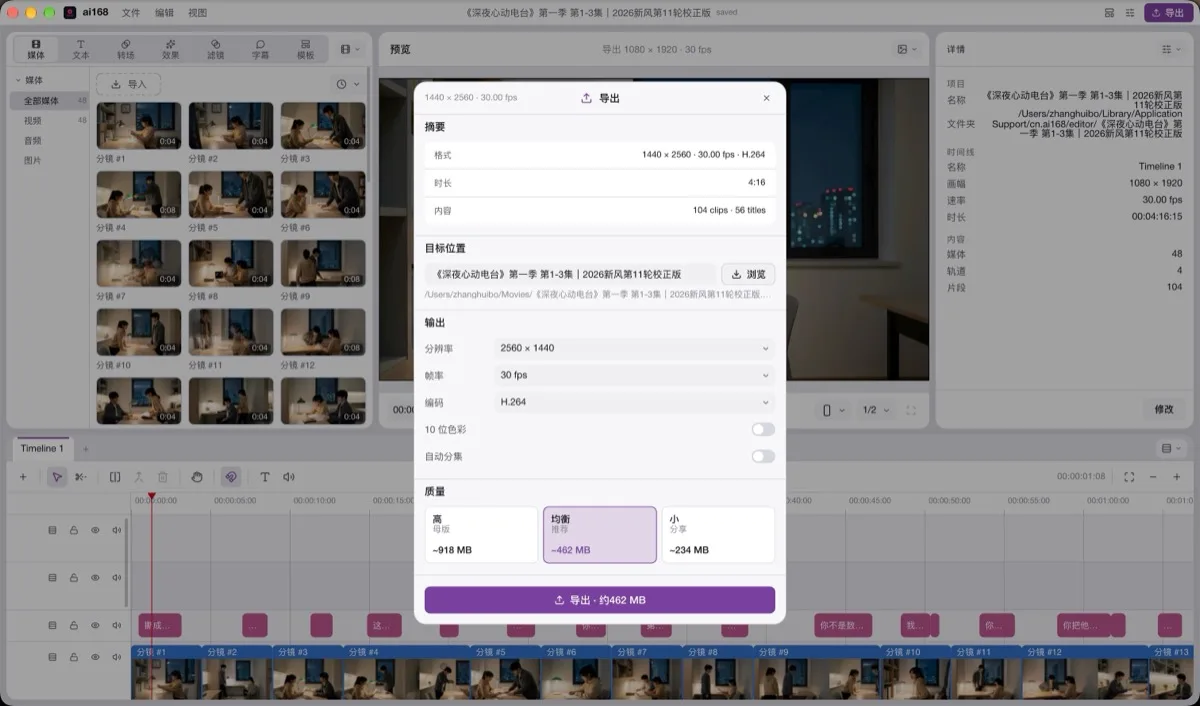Zoom out the timeline with the minus icon

1153,477
